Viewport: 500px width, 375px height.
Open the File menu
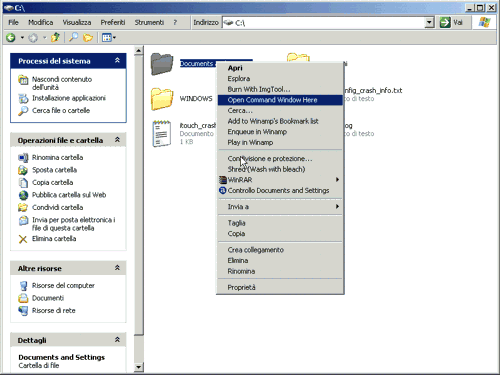click(13, 22)
